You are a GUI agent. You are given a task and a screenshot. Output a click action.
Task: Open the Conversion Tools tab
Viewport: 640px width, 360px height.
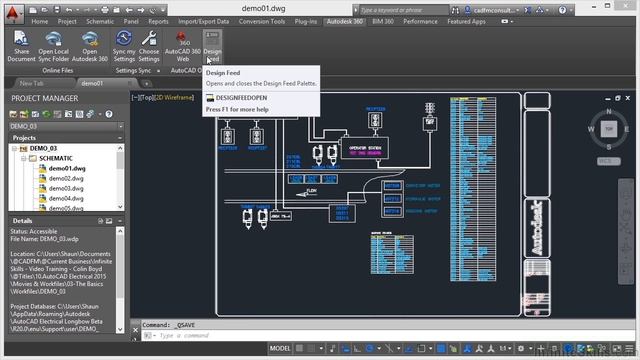pyautogui.click(x=262, y=22)
